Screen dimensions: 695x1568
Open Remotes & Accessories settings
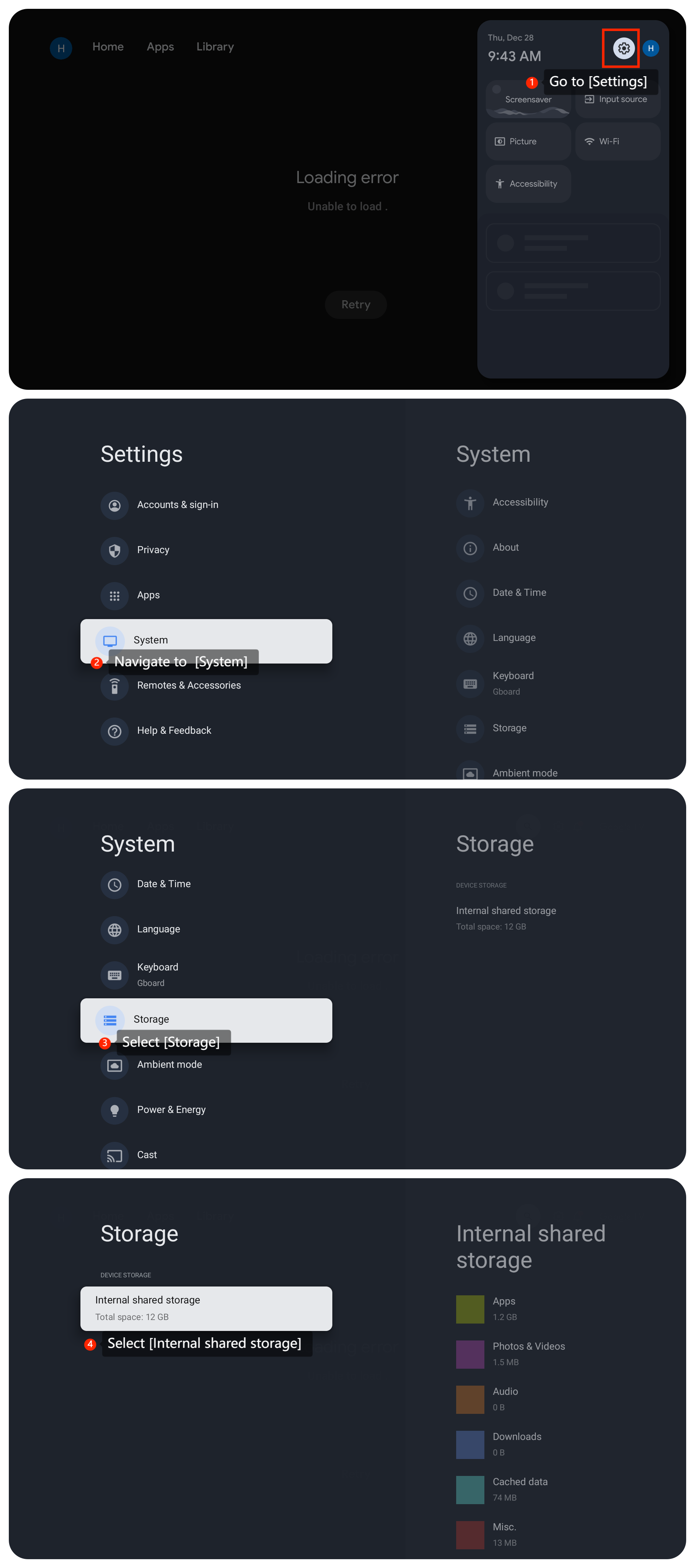coord(189,685)
